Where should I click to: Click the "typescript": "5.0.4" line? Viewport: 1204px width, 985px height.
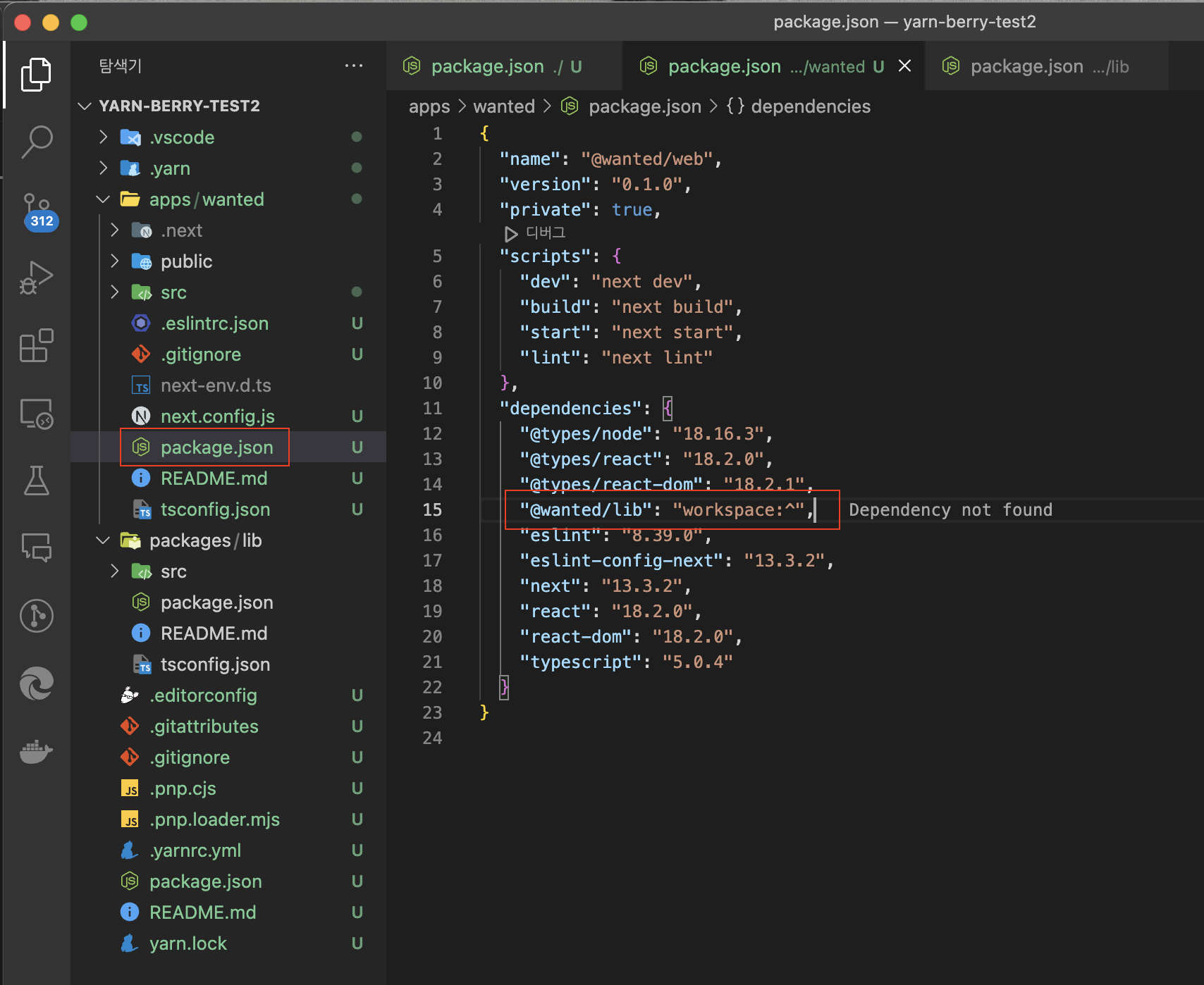pyautogui.click(x=626, y=662)
